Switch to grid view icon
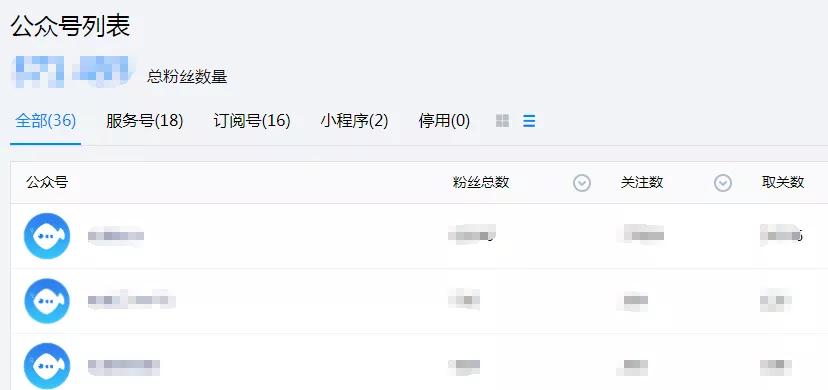This screenshot has width=828, height=390. point(503,121)
